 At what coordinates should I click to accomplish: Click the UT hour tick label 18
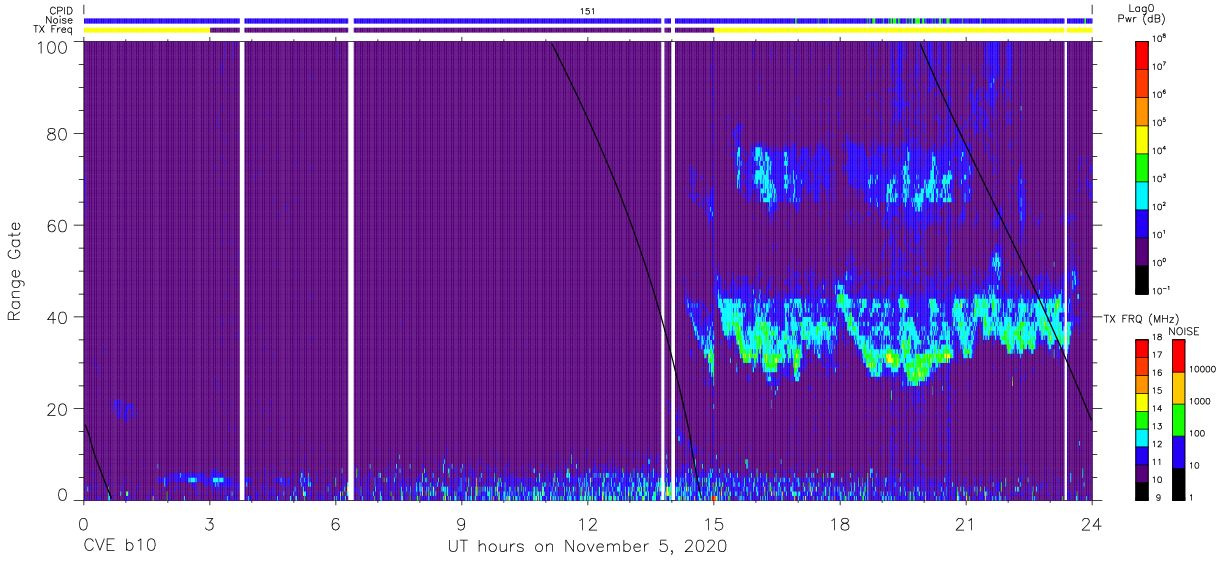pos(840,522)
